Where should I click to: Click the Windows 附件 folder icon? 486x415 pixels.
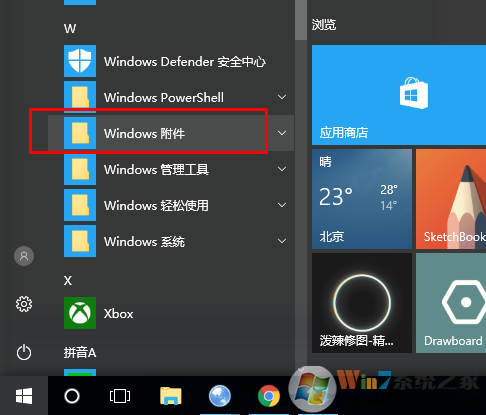pos(80,133)
